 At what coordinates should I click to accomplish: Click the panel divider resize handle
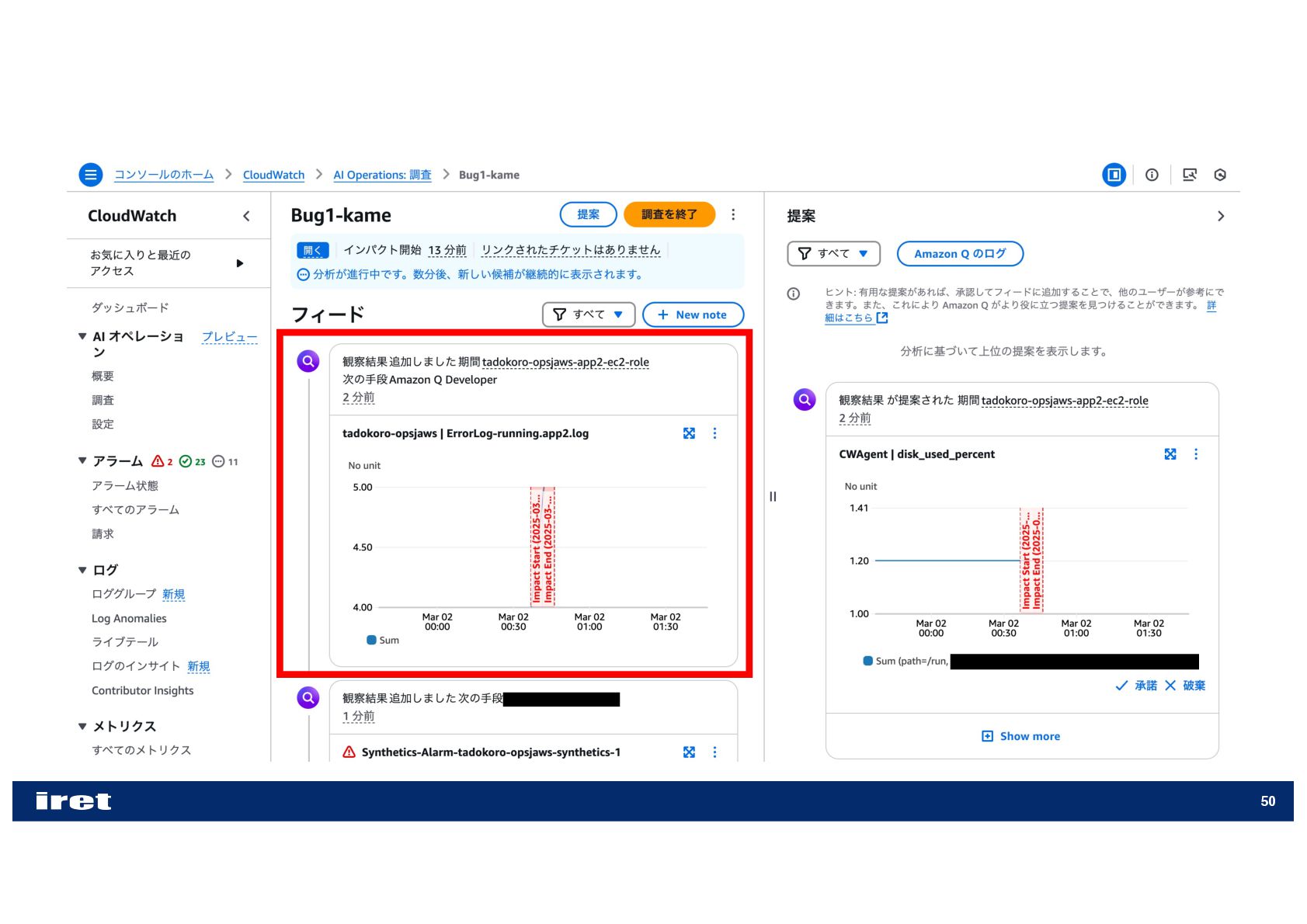click(x=773, y=496)
